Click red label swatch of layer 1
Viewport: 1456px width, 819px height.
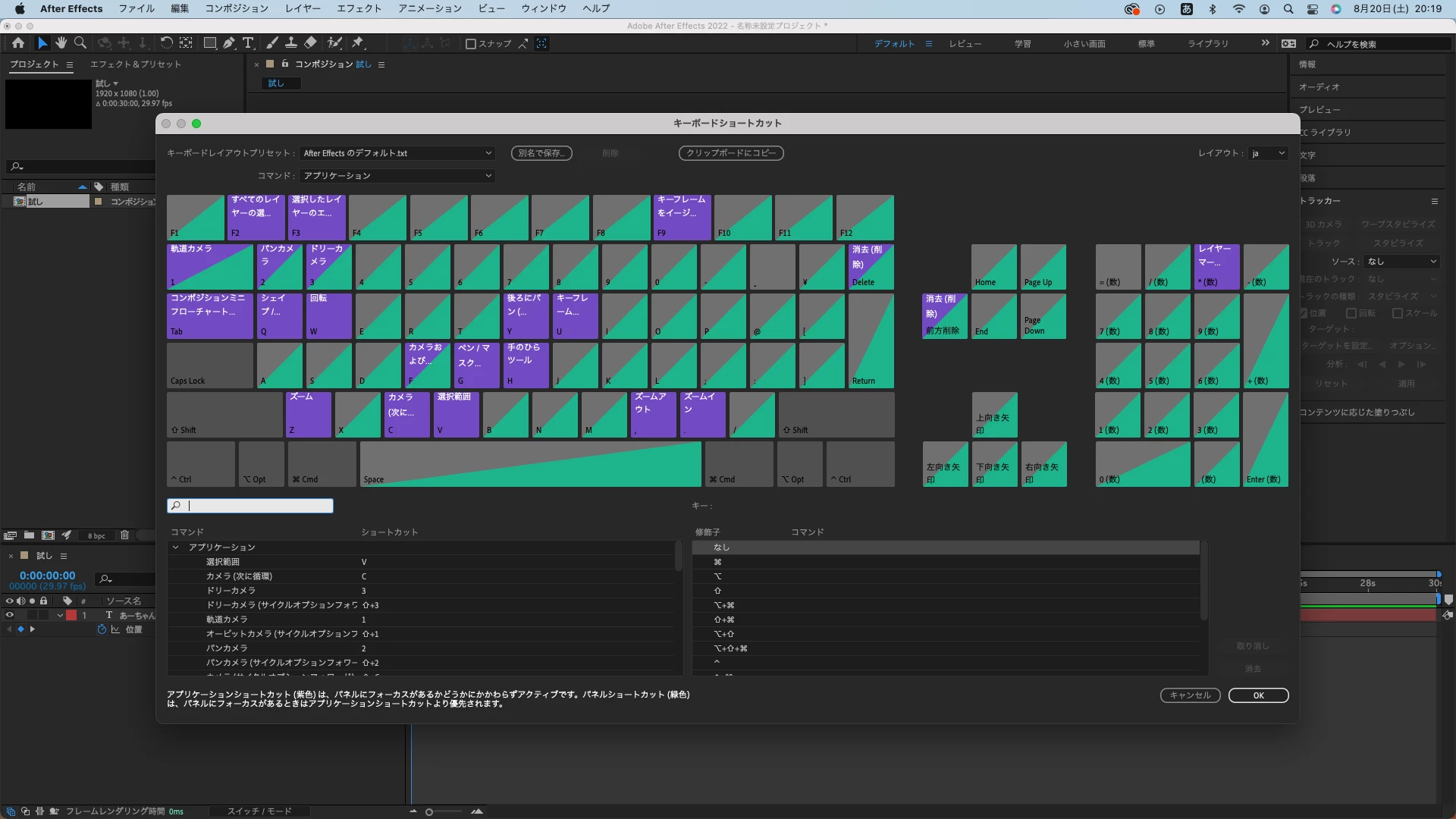pyautogui.click(x=71, y=615)
